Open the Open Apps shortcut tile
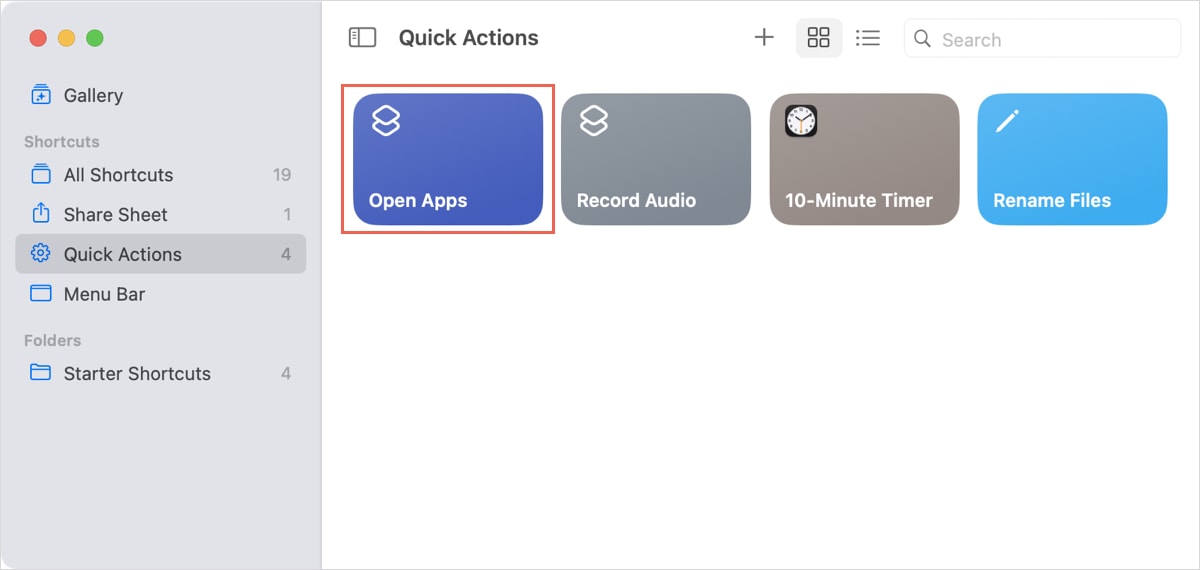Viewport: 1200px width, 570px height. coord(448,159)
